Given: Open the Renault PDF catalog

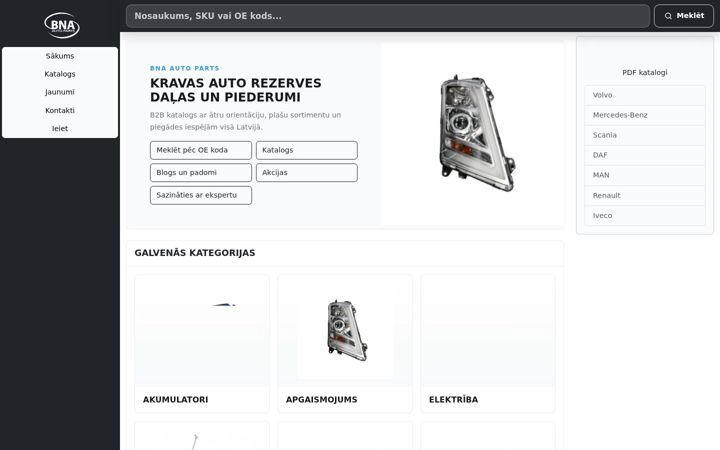Looking at the screenshot, I should click(645, 196).
